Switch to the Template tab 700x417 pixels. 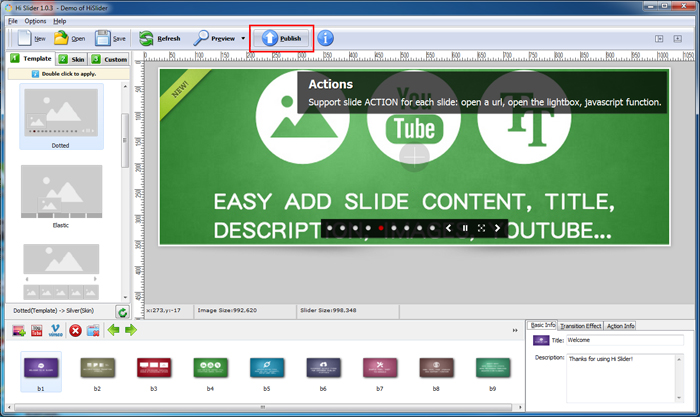(31, 58)
